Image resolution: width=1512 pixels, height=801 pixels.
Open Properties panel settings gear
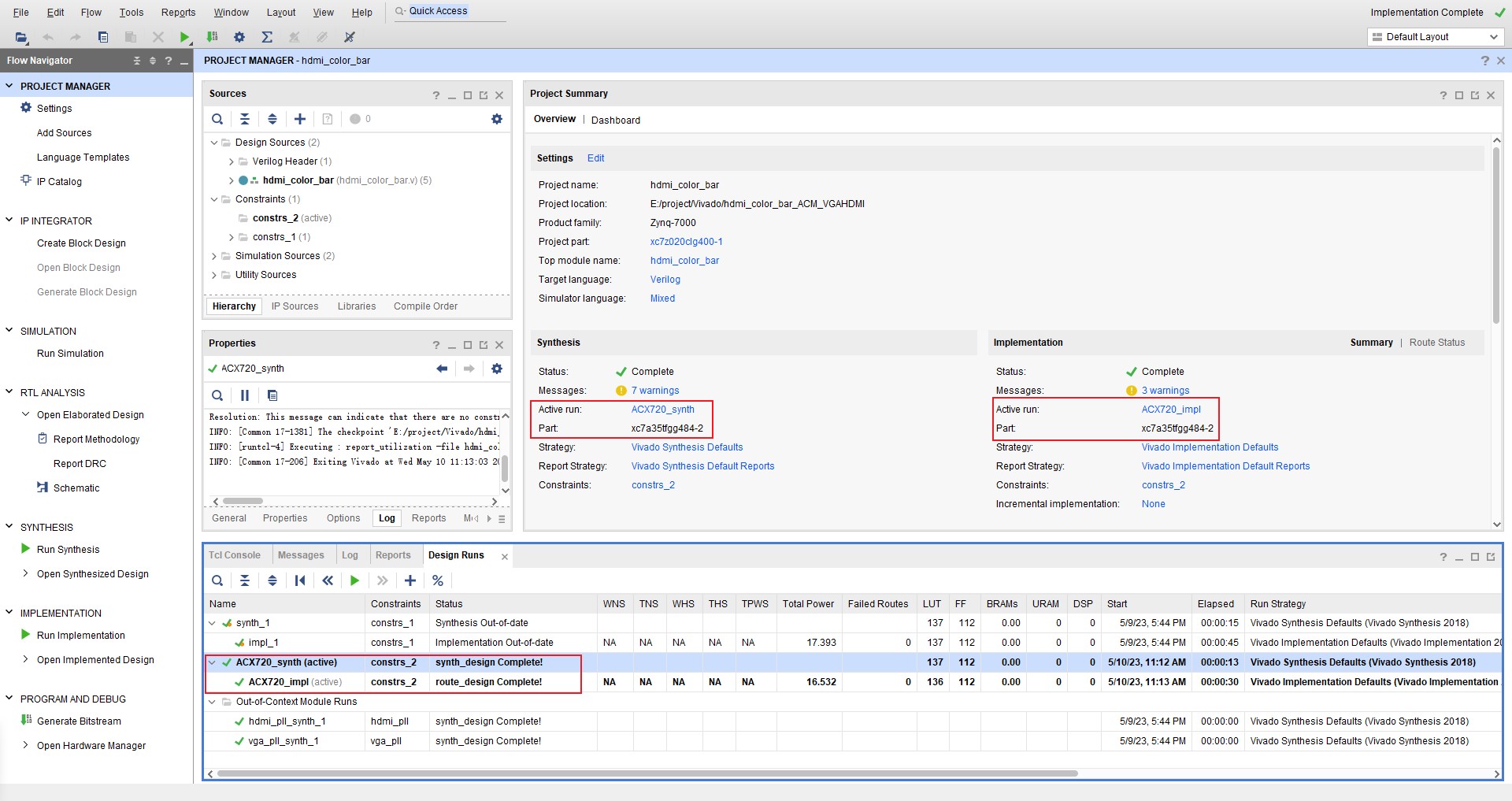pyautogui.click(x=497, y=369)
